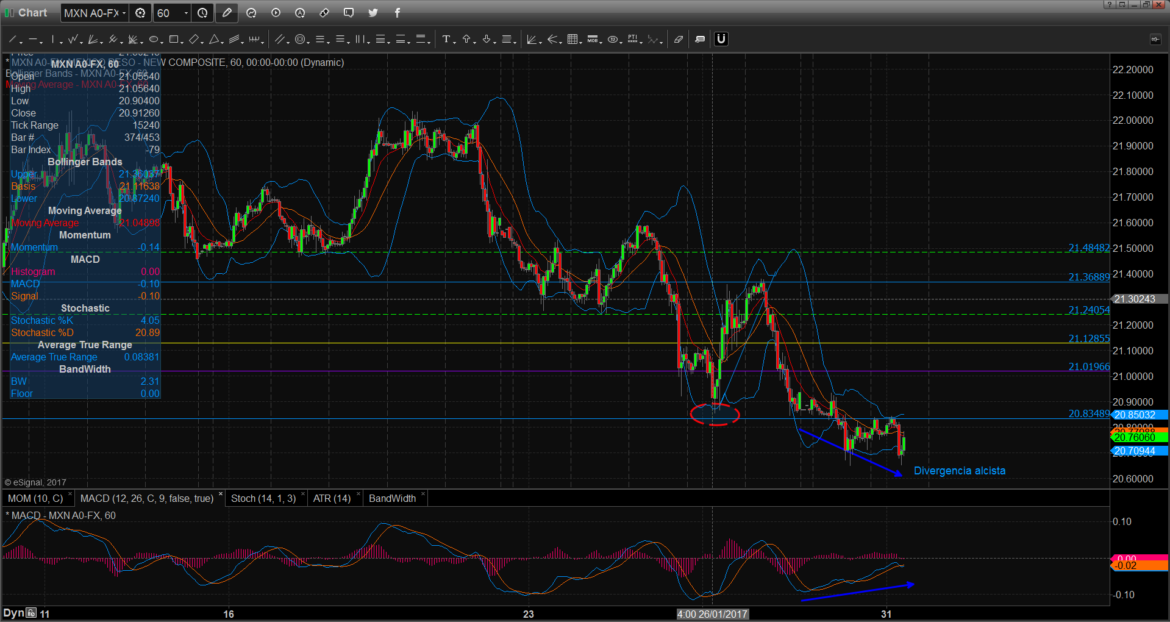
Task: Choose the rectangle drawing tool
Action: point(173,40)
